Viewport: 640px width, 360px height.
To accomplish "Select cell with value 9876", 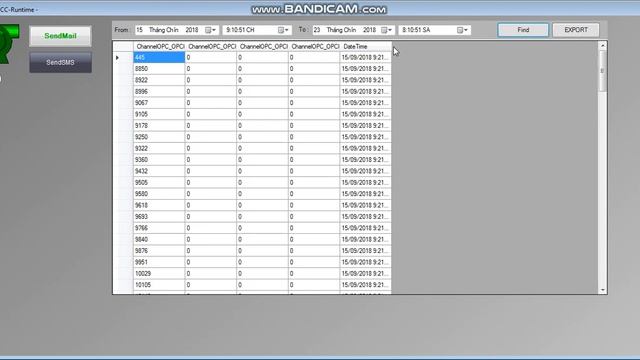I will tap(159, 251).
